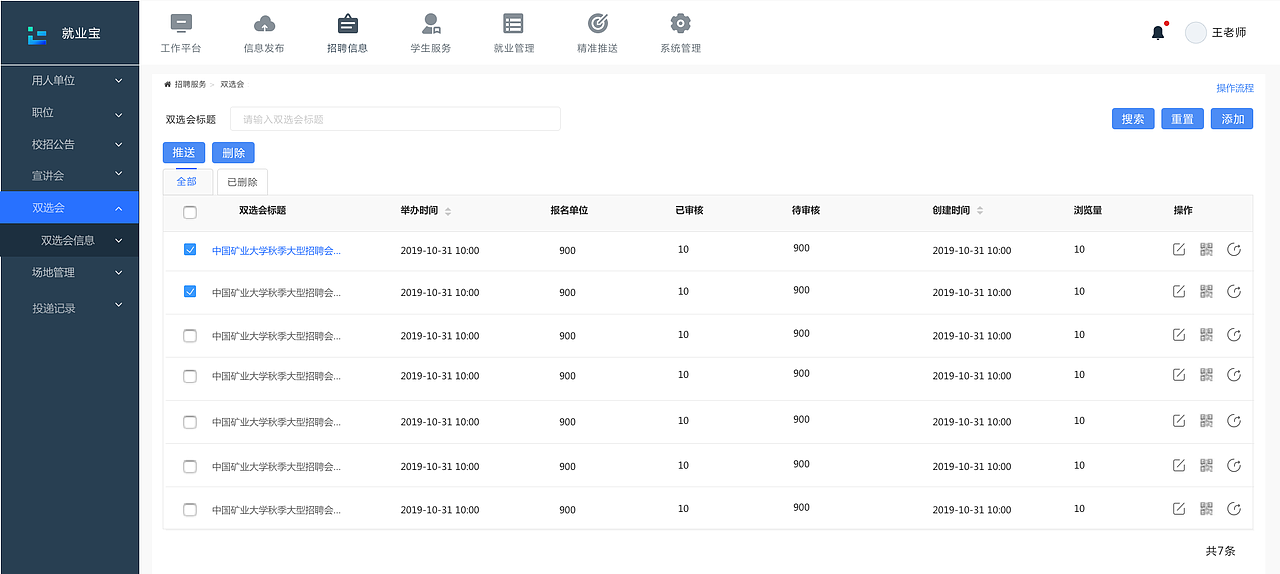1280x574 pixels.
Task: Expand the 校招公告 sidebar section
Action: pyautogui.click(x=70, y=144)
